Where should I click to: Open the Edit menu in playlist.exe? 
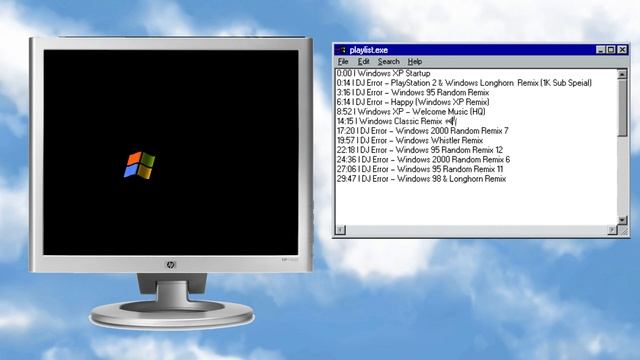click(x=363, y=62)
